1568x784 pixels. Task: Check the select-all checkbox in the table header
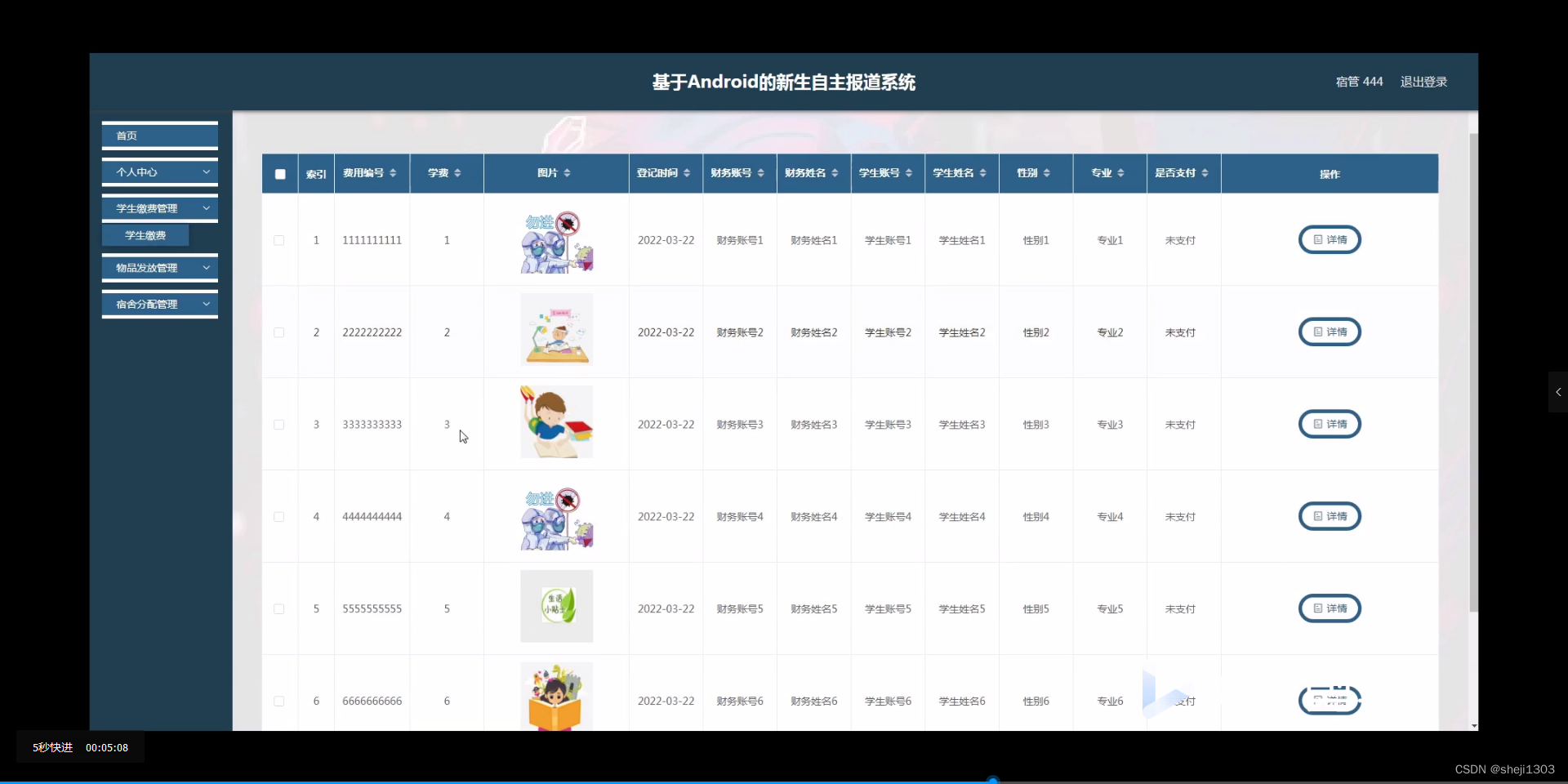tap(279, 173)
